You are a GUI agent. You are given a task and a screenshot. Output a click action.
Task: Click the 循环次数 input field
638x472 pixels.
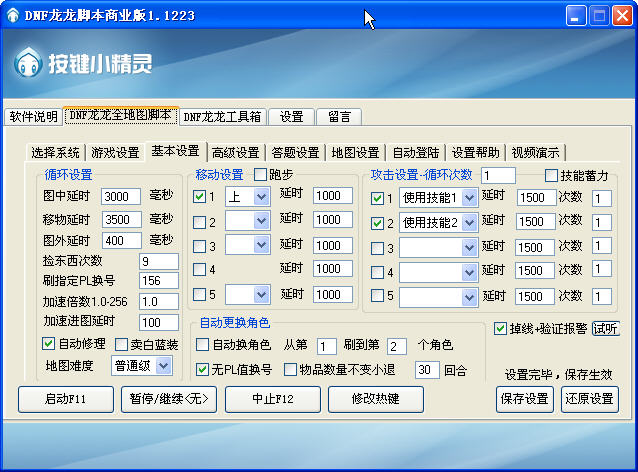[498, 176]
